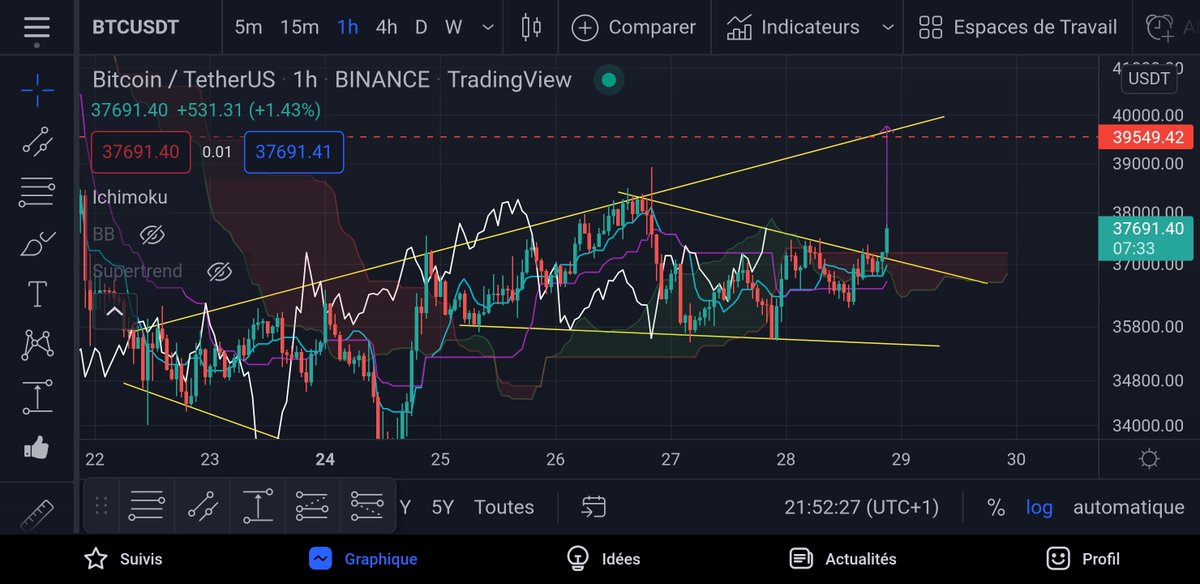Set the range to 5Y
This screenshot has width=1200, height=584.
coord(442,507)
